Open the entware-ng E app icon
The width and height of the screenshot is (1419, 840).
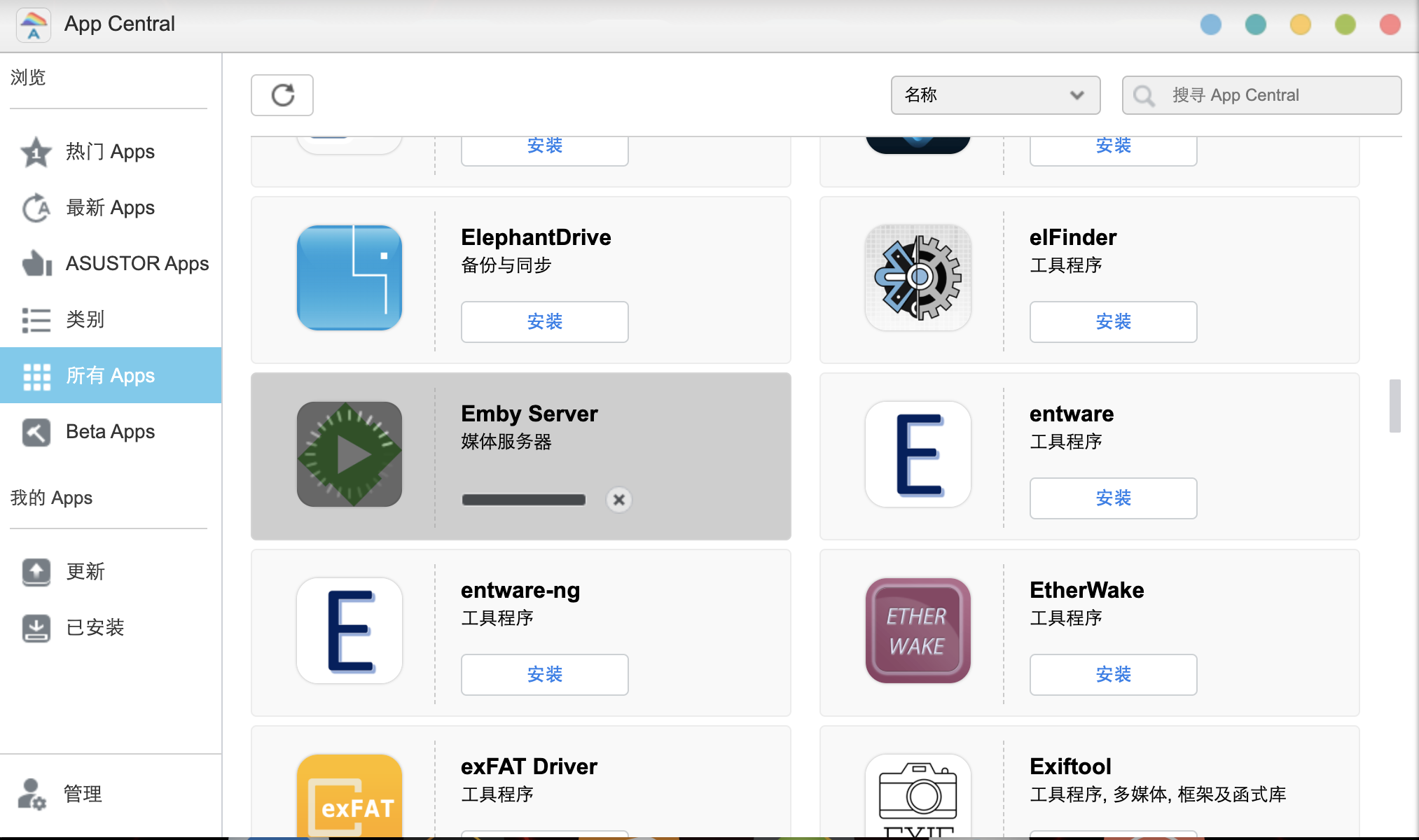pyautogui.click(x=349, y=630)
